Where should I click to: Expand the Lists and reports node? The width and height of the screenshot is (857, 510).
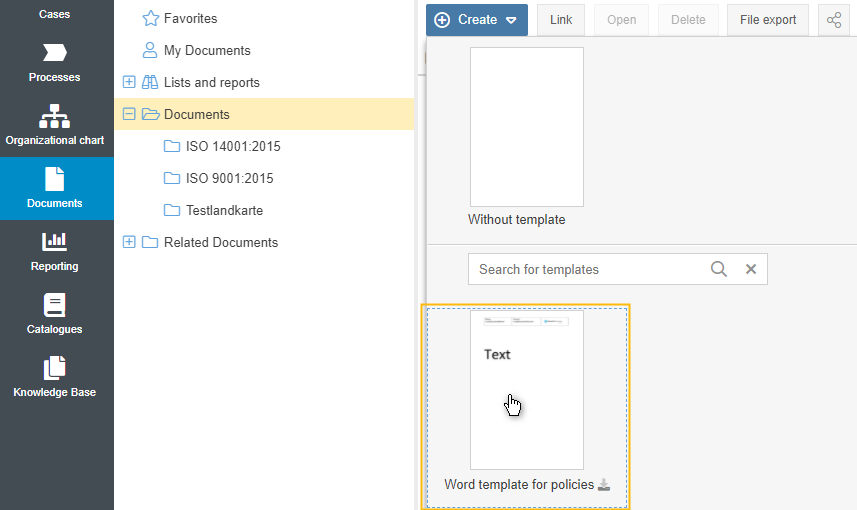129,82
